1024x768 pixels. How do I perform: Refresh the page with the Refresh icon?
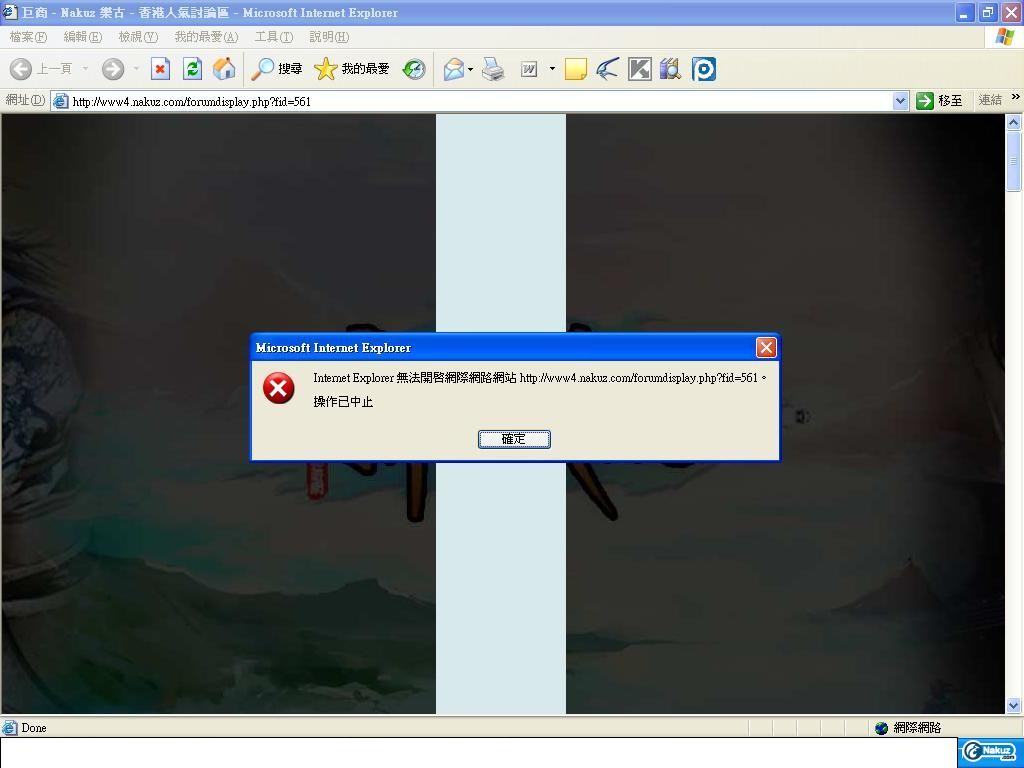[x=192, y=69]
